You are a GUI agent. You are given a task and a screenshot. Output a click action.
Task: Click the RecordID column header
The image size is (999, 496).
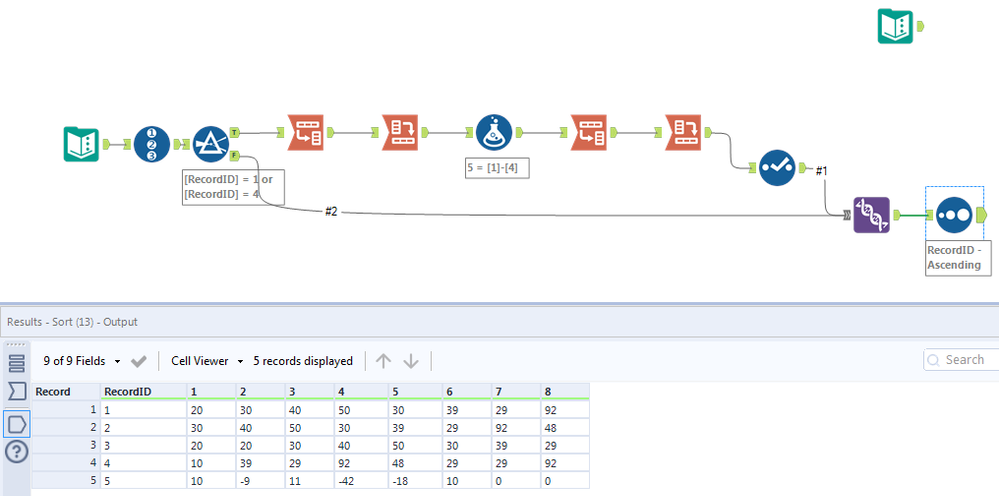click(144, 392)
